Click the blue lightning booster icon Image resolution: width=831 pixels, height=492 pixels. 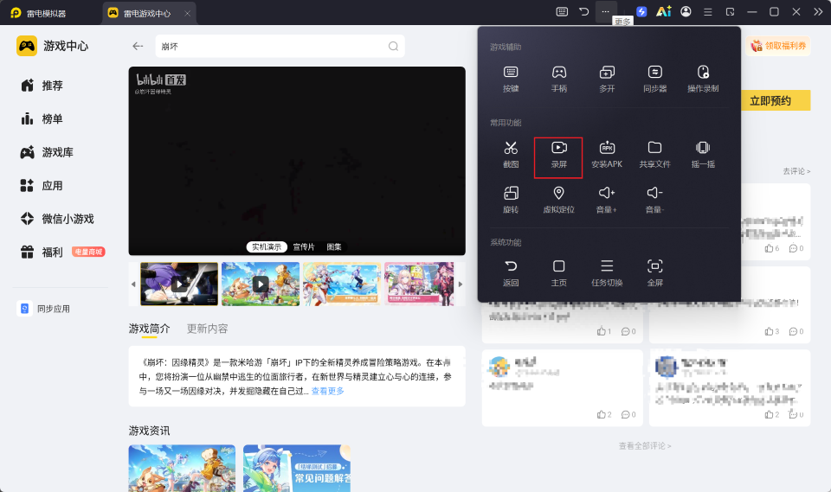pyautogui.click(x=641, y=12)
